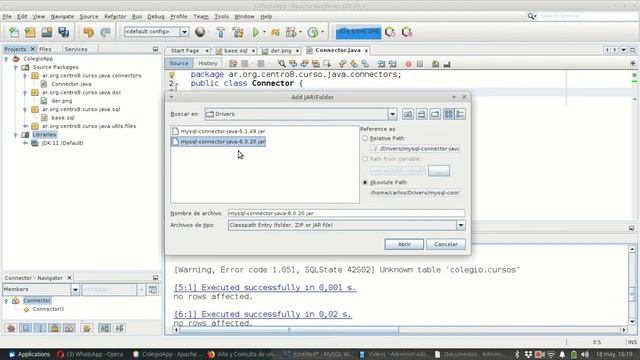The image size is (640, 360).
Task: Open the Buscar en folder dropdown
Action: 392,114
